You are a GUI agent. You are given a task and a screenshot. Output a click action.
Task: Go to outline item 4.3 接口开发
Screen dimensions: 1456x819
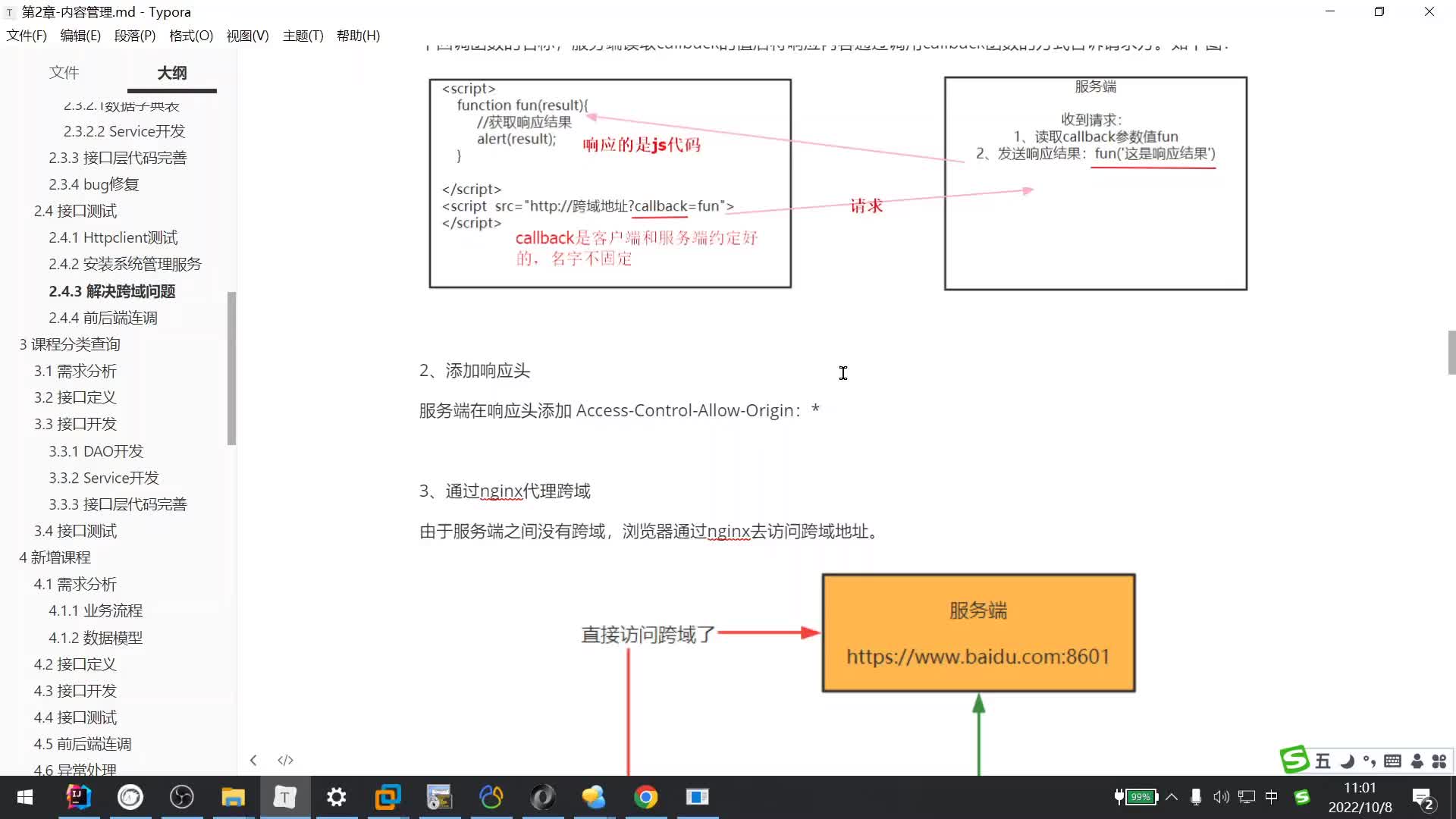point(75,691)
